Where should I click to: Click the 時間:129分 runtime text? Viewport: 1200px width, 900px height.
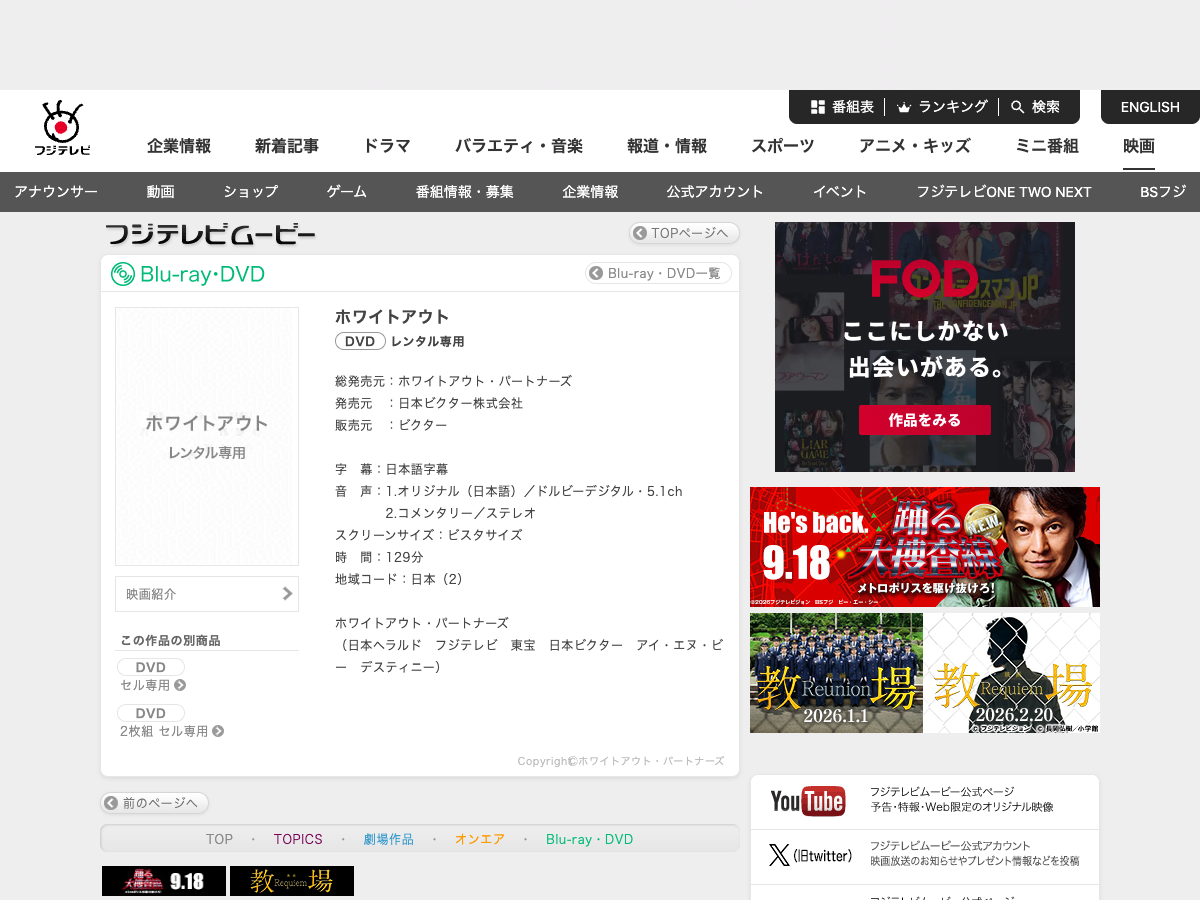(x=379, y=557)
